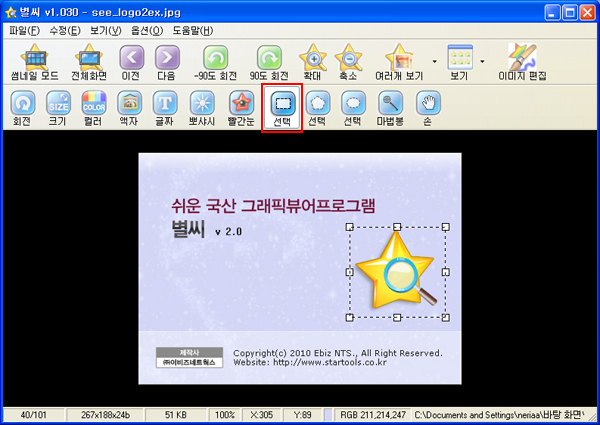The height and width of the screenshot is (425, 600).
Task: Click the bottom-right handle of the selection box
Action: point(446,318)
